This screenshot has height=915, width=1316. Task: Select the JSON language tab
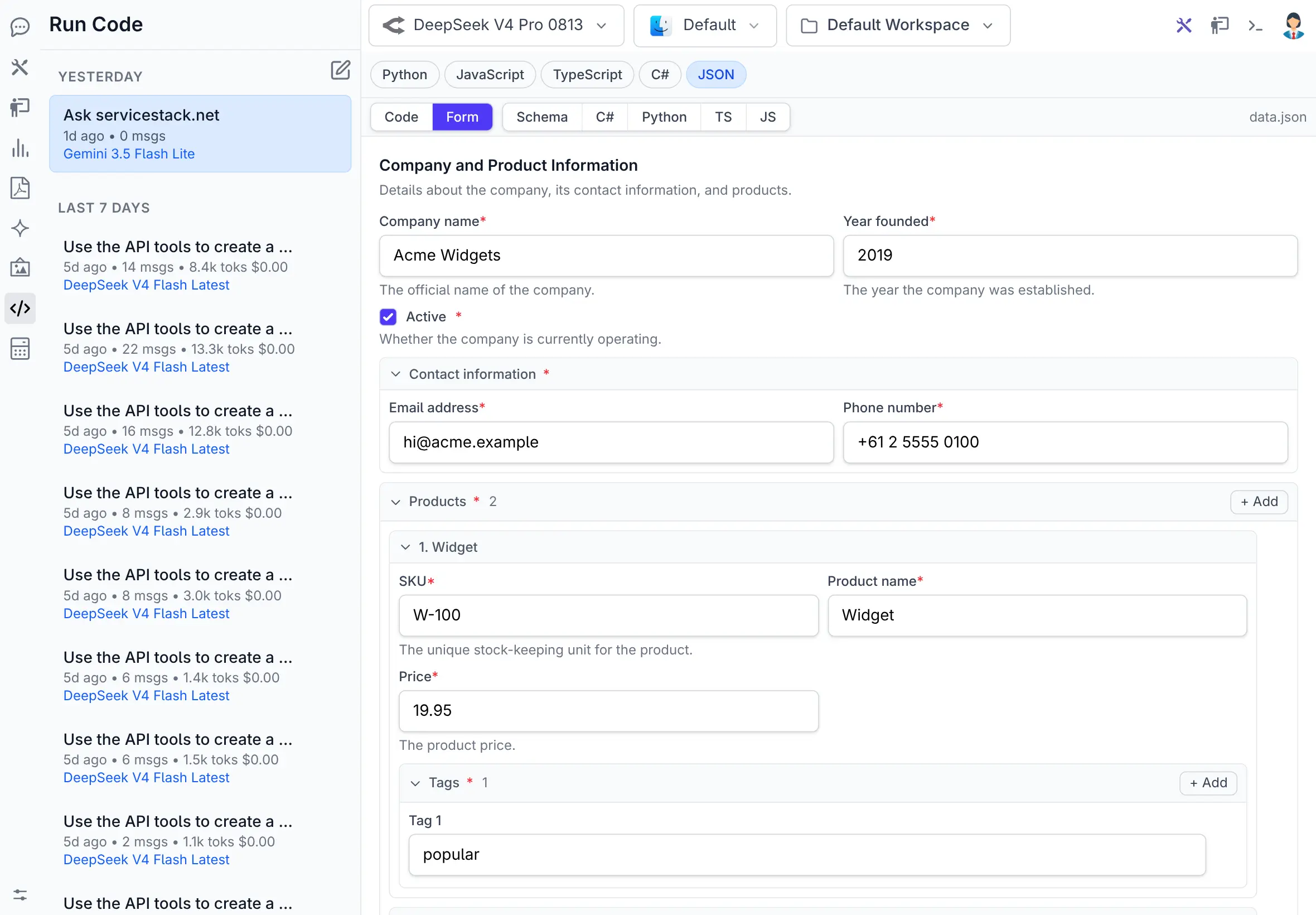pyautogui.click(x=715, y=75)
